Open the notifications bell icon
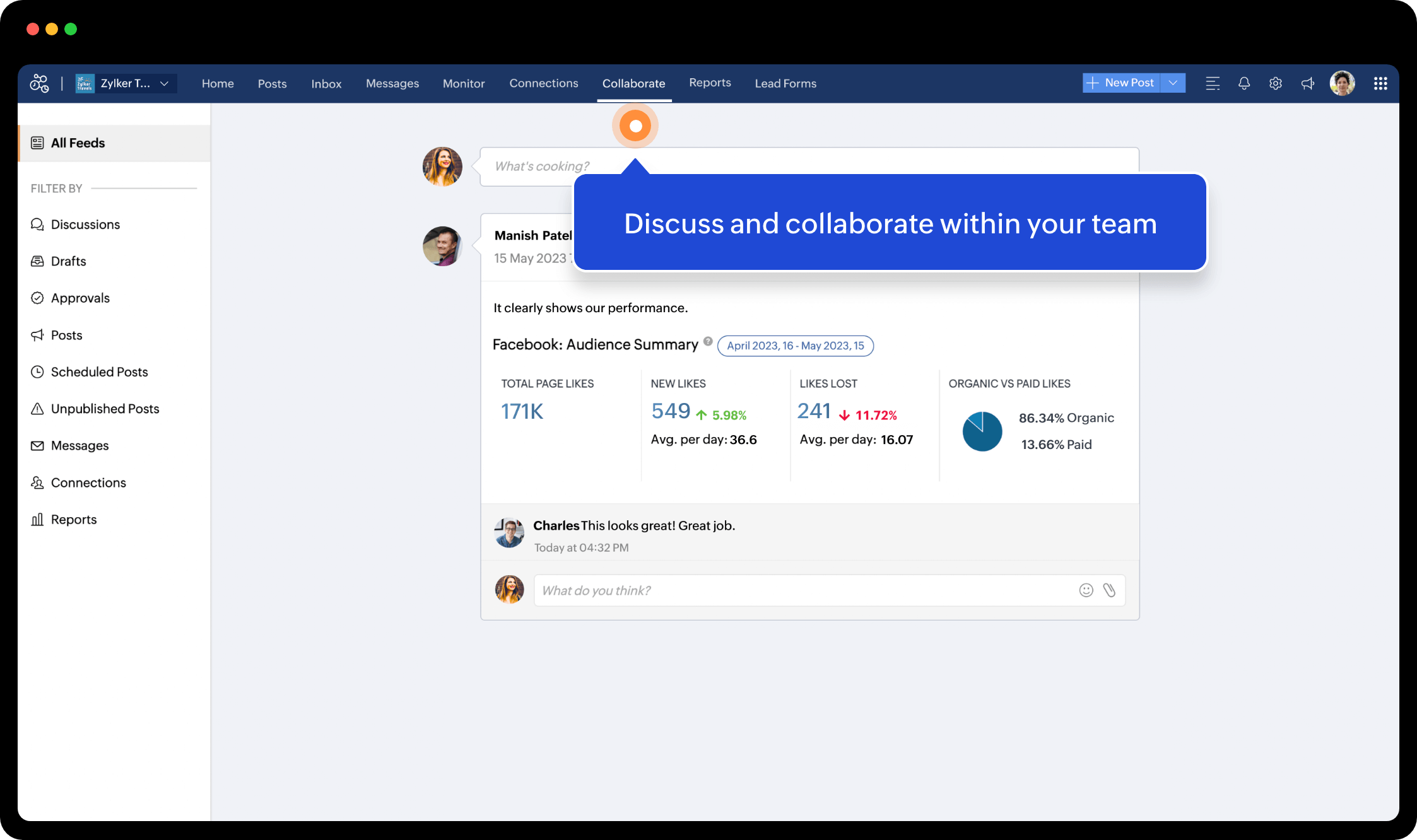1417x840 pixels. click(1244, 83)
